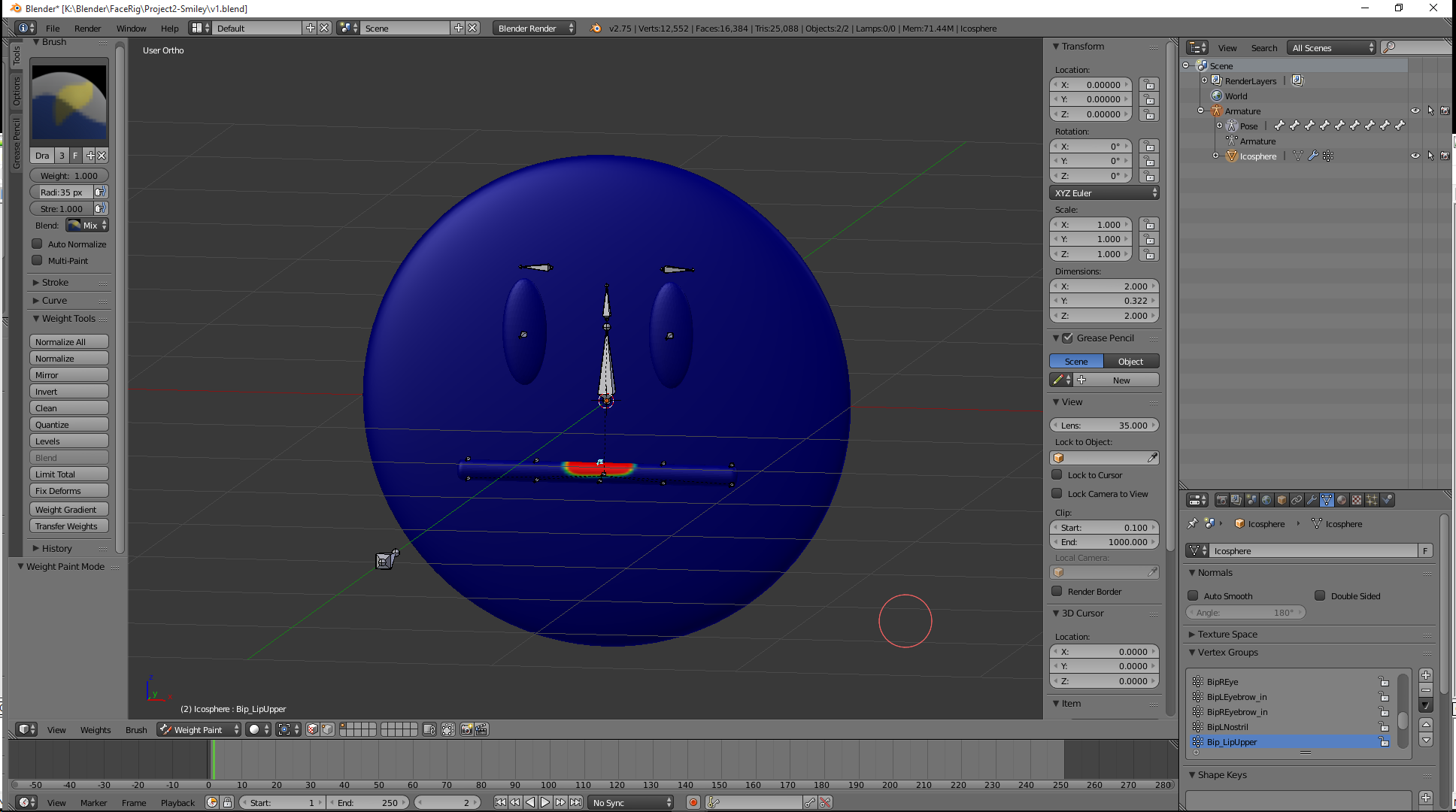
Task: Open the Render properties camera tab
Action: click(x=1222, y=500)
